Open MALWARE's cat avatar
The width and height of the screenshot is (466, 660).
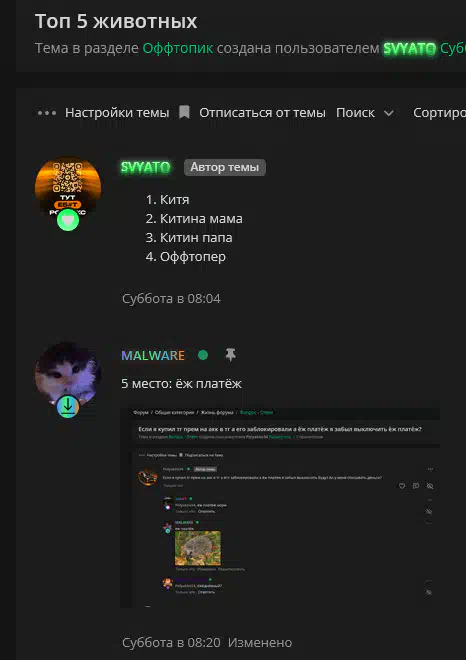(68, 375)
